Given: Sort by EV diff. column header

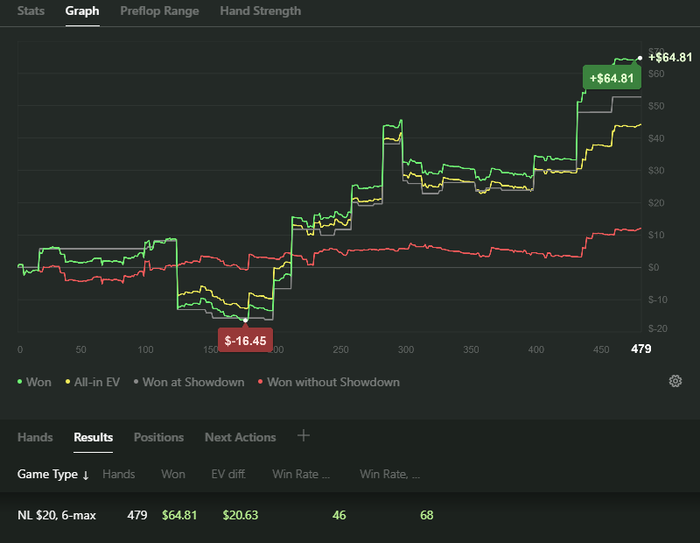Looking at the screenshot, I should click(229, 474).
